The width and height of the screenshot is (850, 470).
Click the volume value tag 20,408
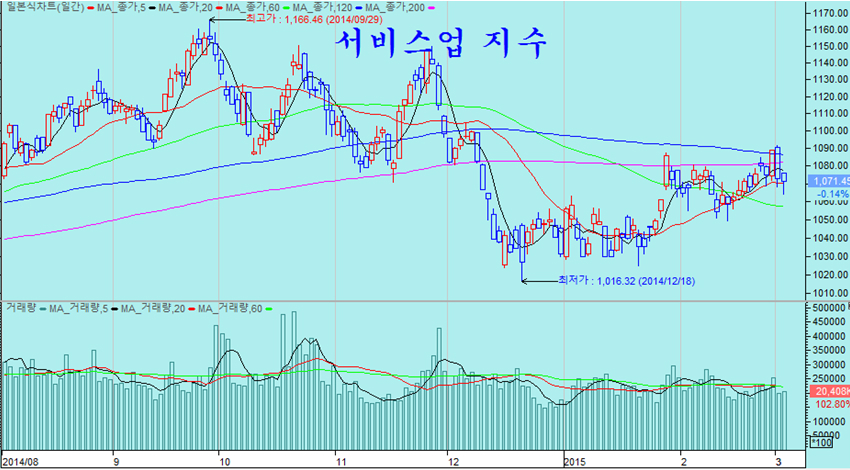point(828,391)
